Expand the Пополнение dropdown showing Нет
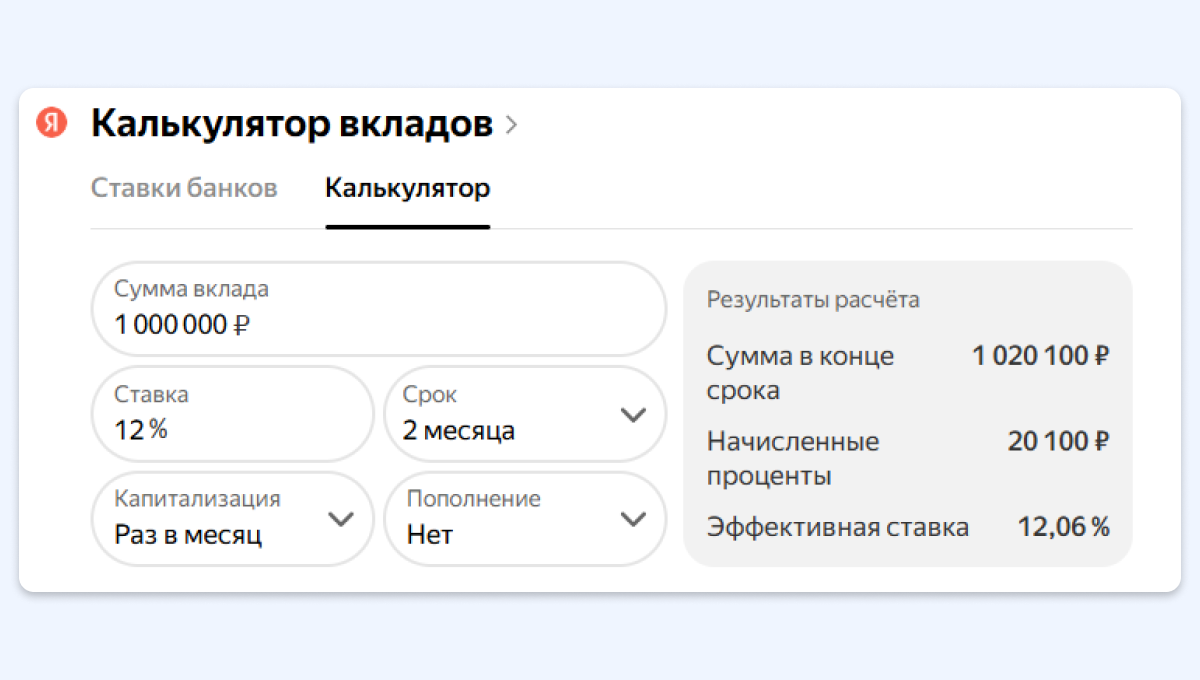 pos(500,518)
